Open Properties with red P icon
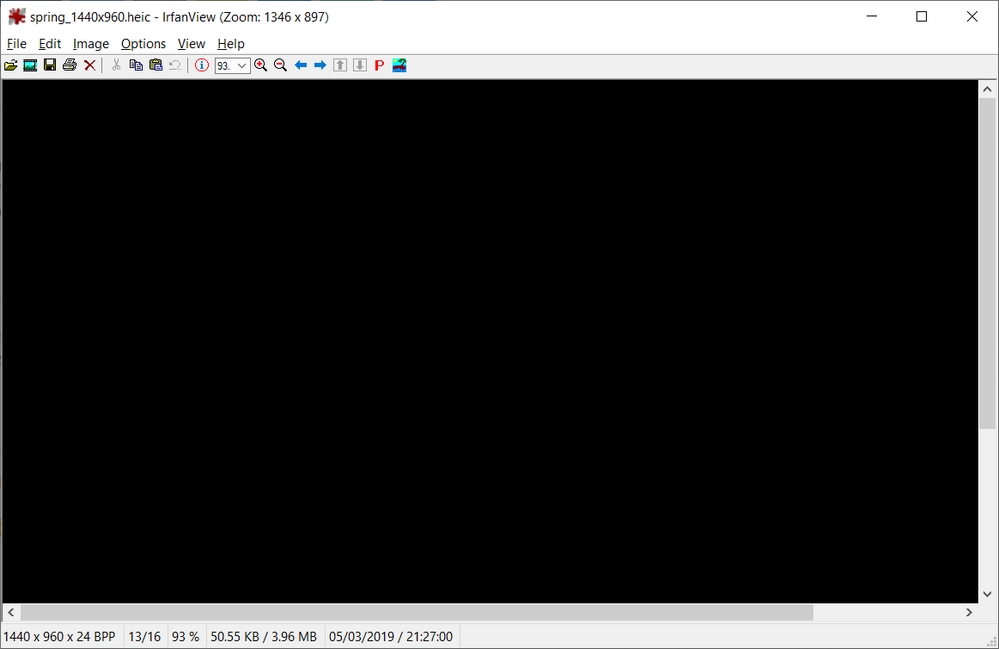Screen dimensions: 999x649 pos(379,65)
